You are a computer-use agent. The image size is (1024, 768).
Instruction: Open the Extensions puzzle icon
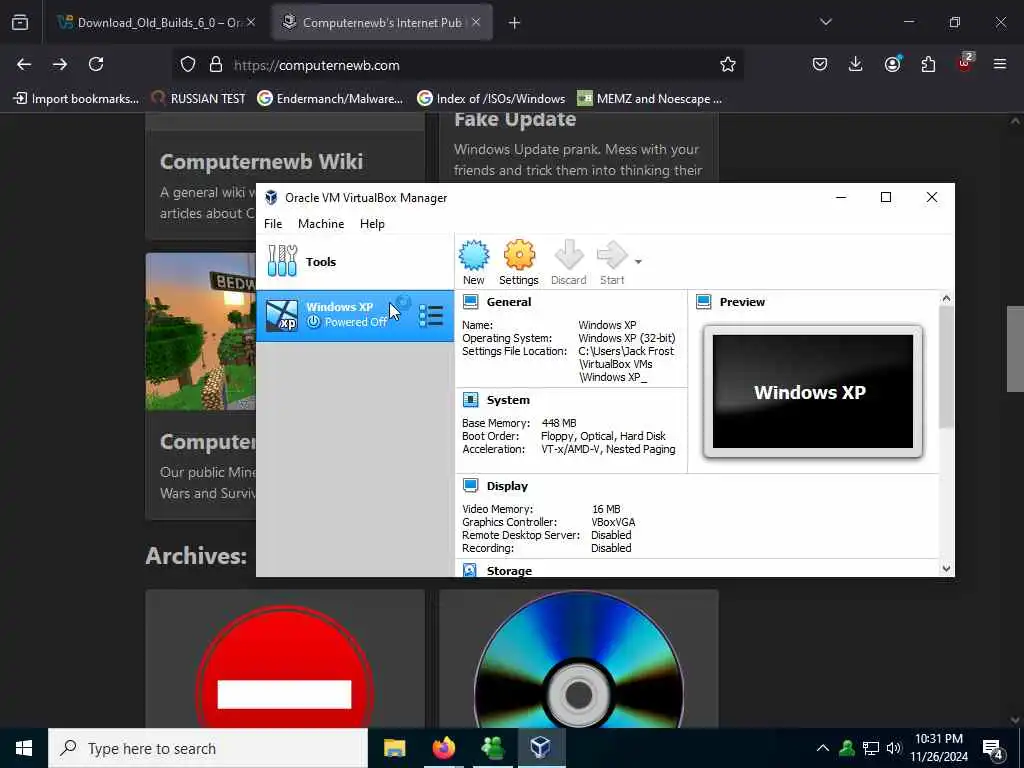click(x=928, y=64)
